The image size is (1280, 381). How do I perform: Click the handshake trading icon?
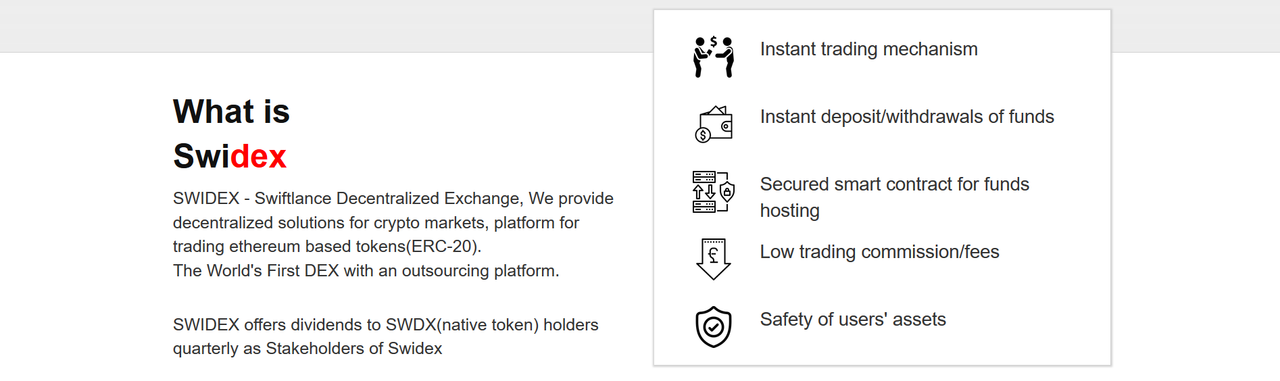point(713,56)
